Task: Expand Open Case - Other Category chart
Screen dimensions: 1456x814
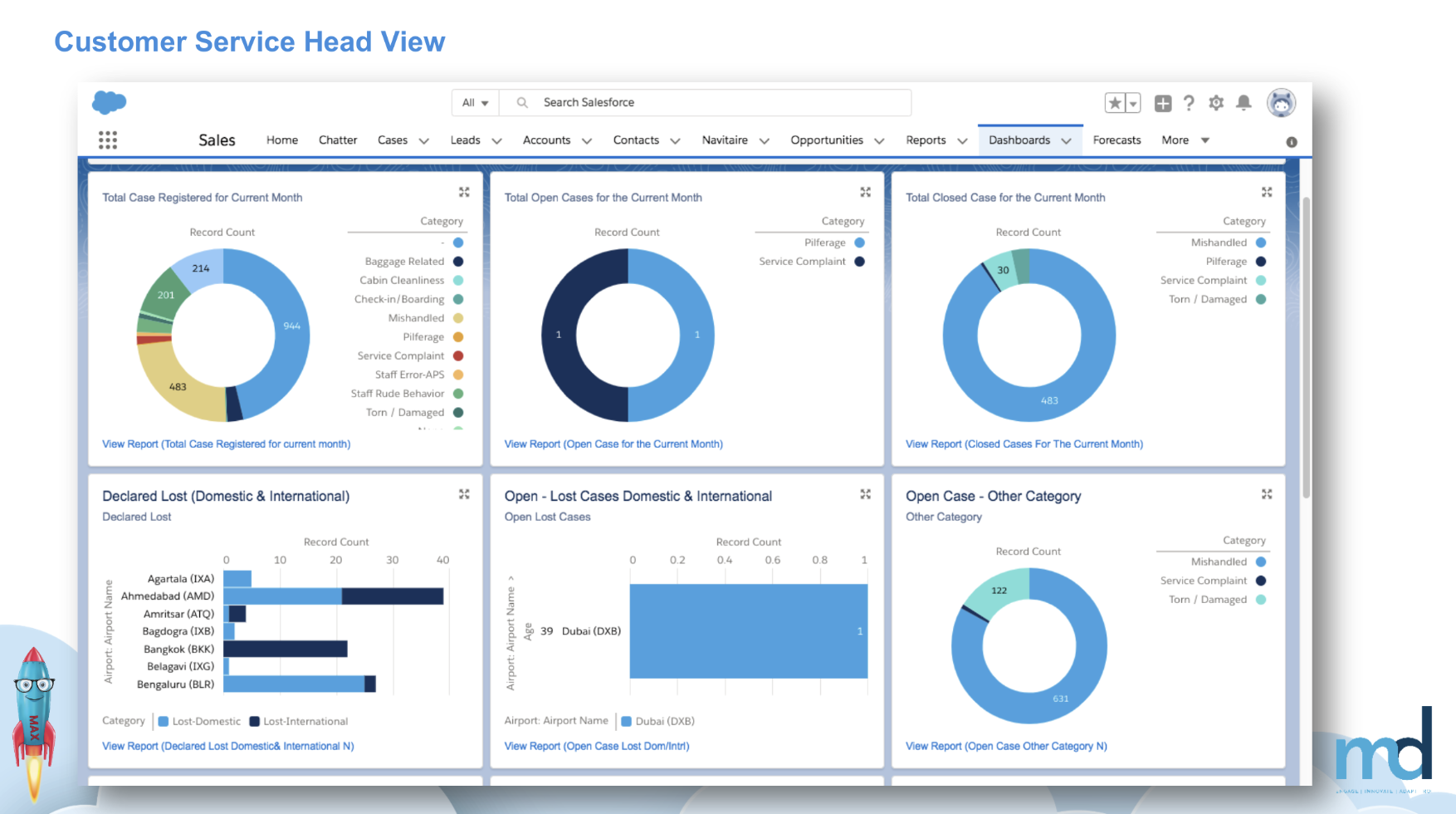Action: coord(1267,494)
